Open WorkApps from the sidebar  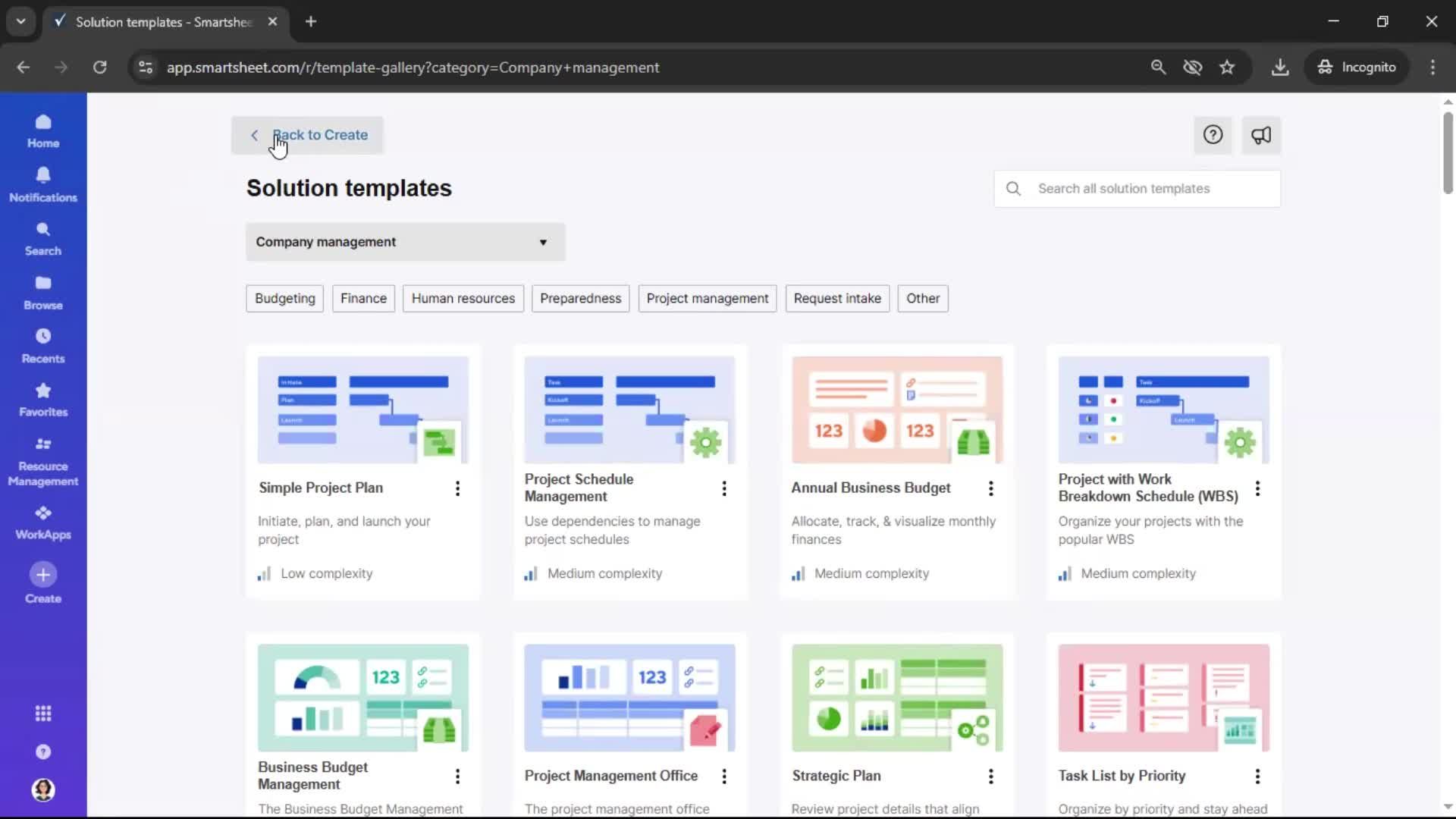pyautogui.click(x=43, y=522)
